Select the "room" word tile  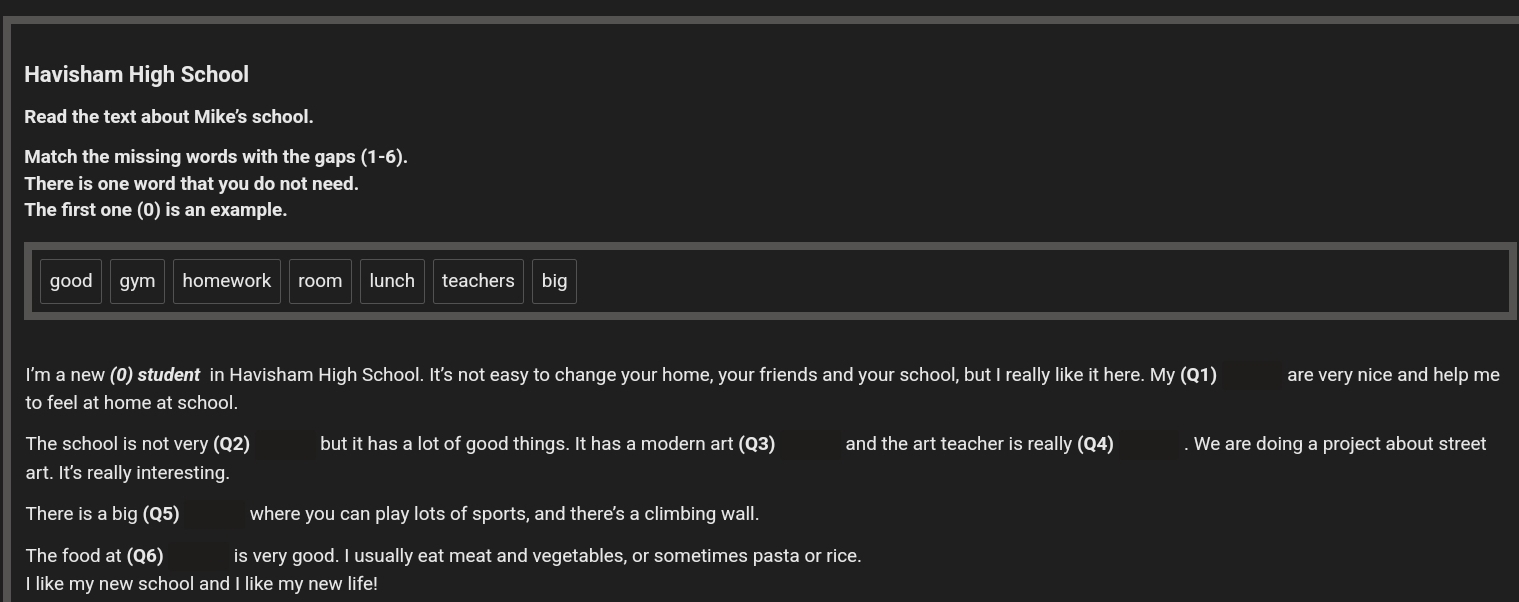[x=320, y=281]
